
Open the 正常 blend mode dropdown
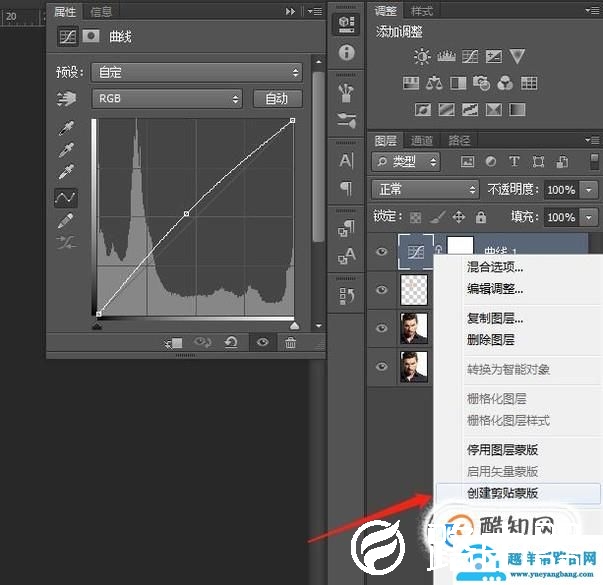(425, 189)
